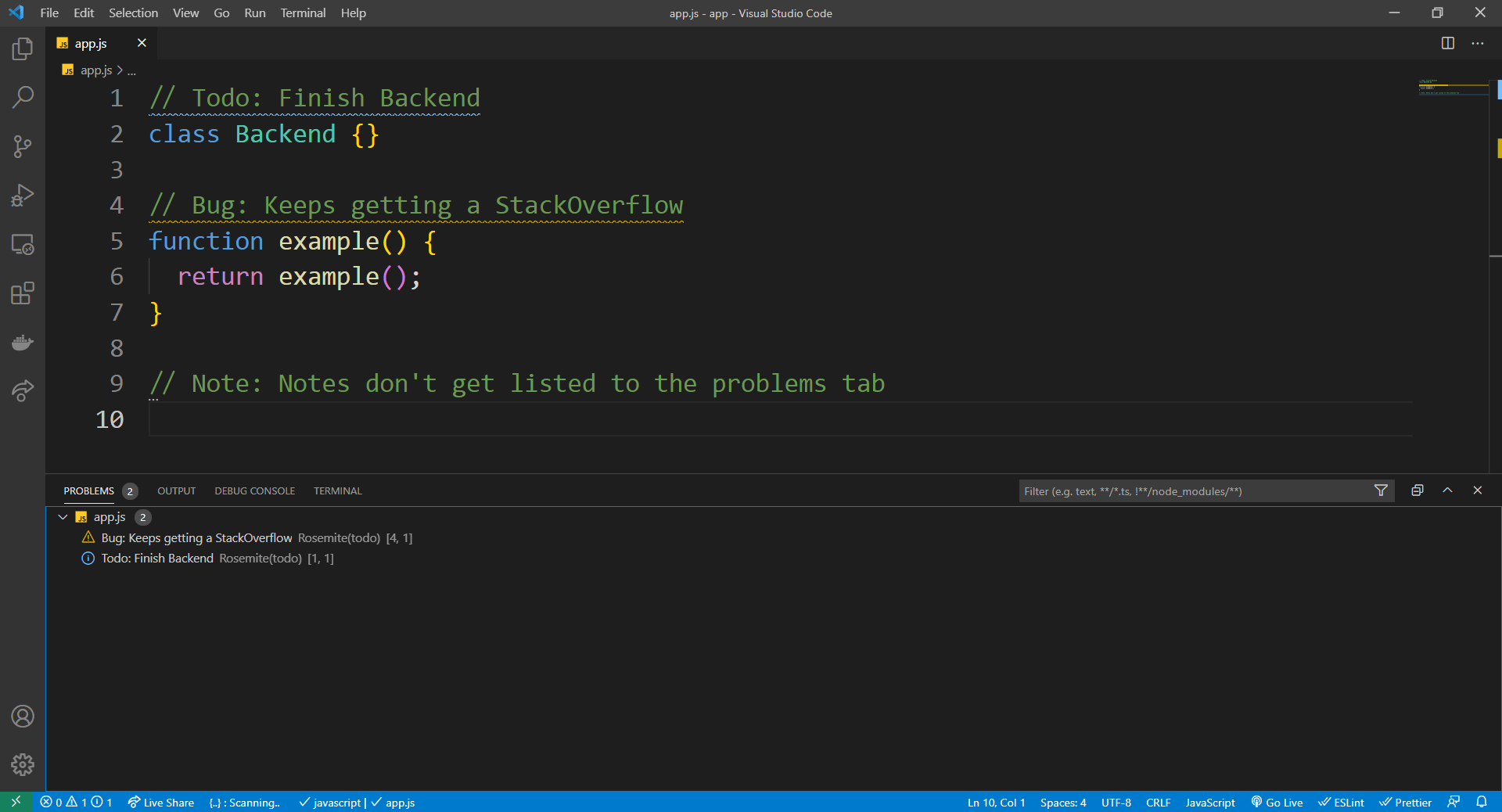Image resolution: width=1502 pixels, height=812 pixels.
Task: Open the Manage settings gear
Action: [23, 765]
